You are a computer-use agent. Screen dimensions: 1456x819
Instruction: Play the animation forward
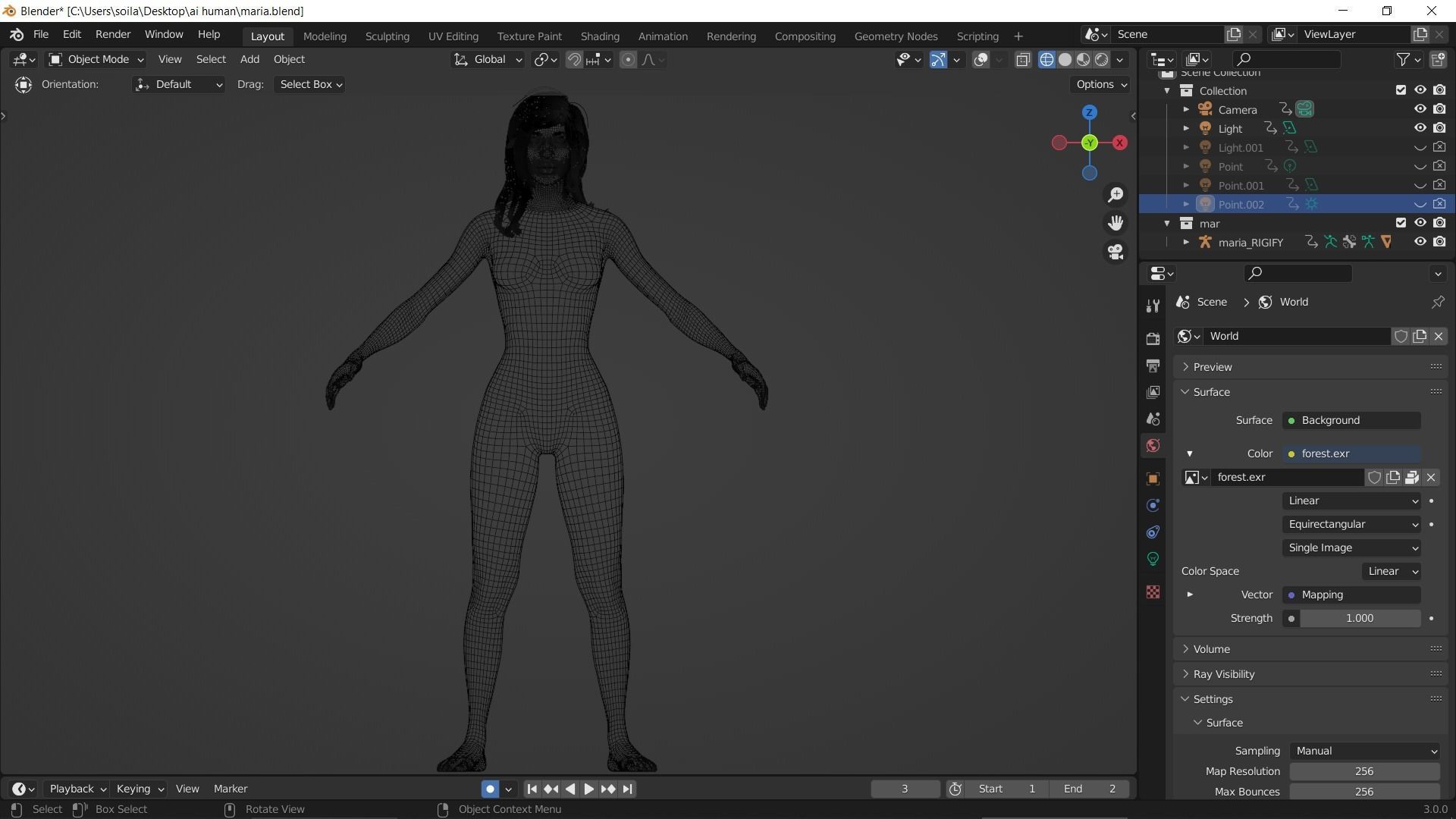(x=588, y=789)
